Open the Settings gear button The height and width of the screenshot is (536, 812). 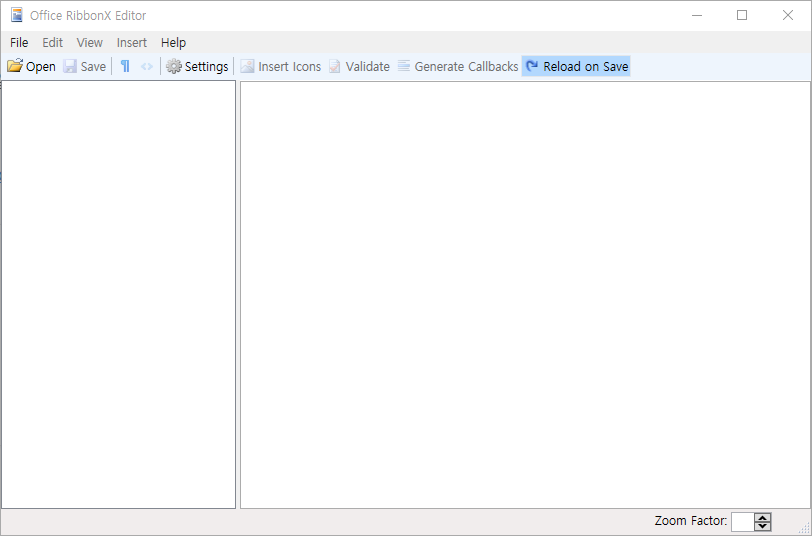point(197,66)
